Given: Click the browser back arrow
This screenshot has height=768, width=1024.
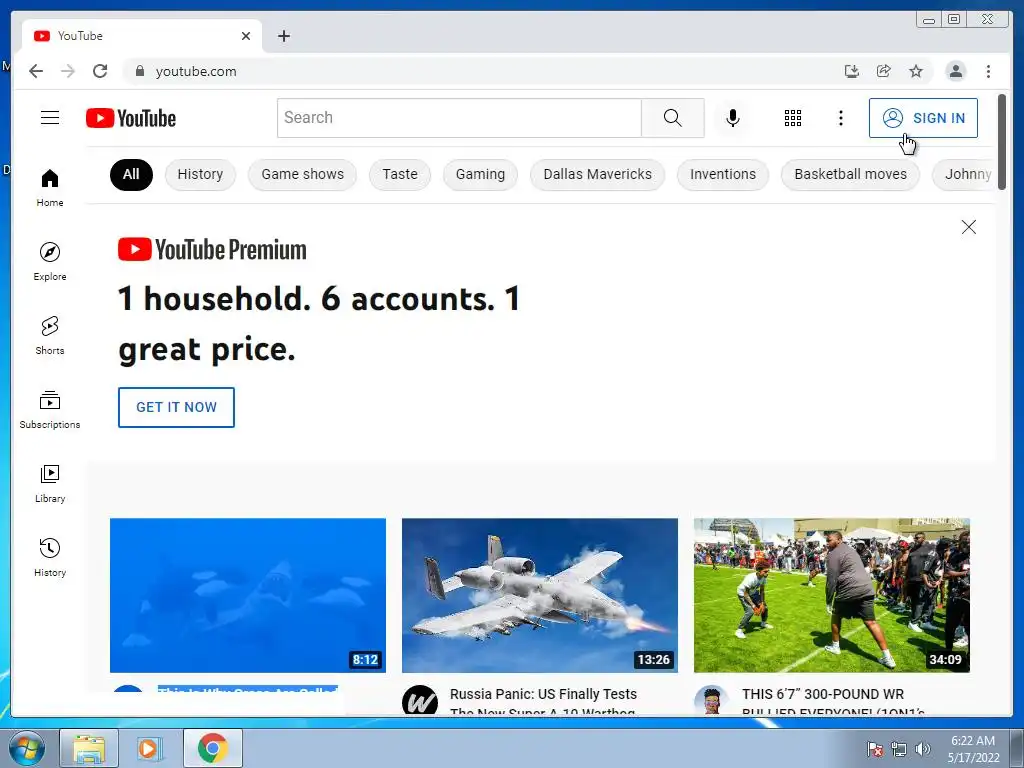Looking at the screenshot, I should click(x=36, y=71).
